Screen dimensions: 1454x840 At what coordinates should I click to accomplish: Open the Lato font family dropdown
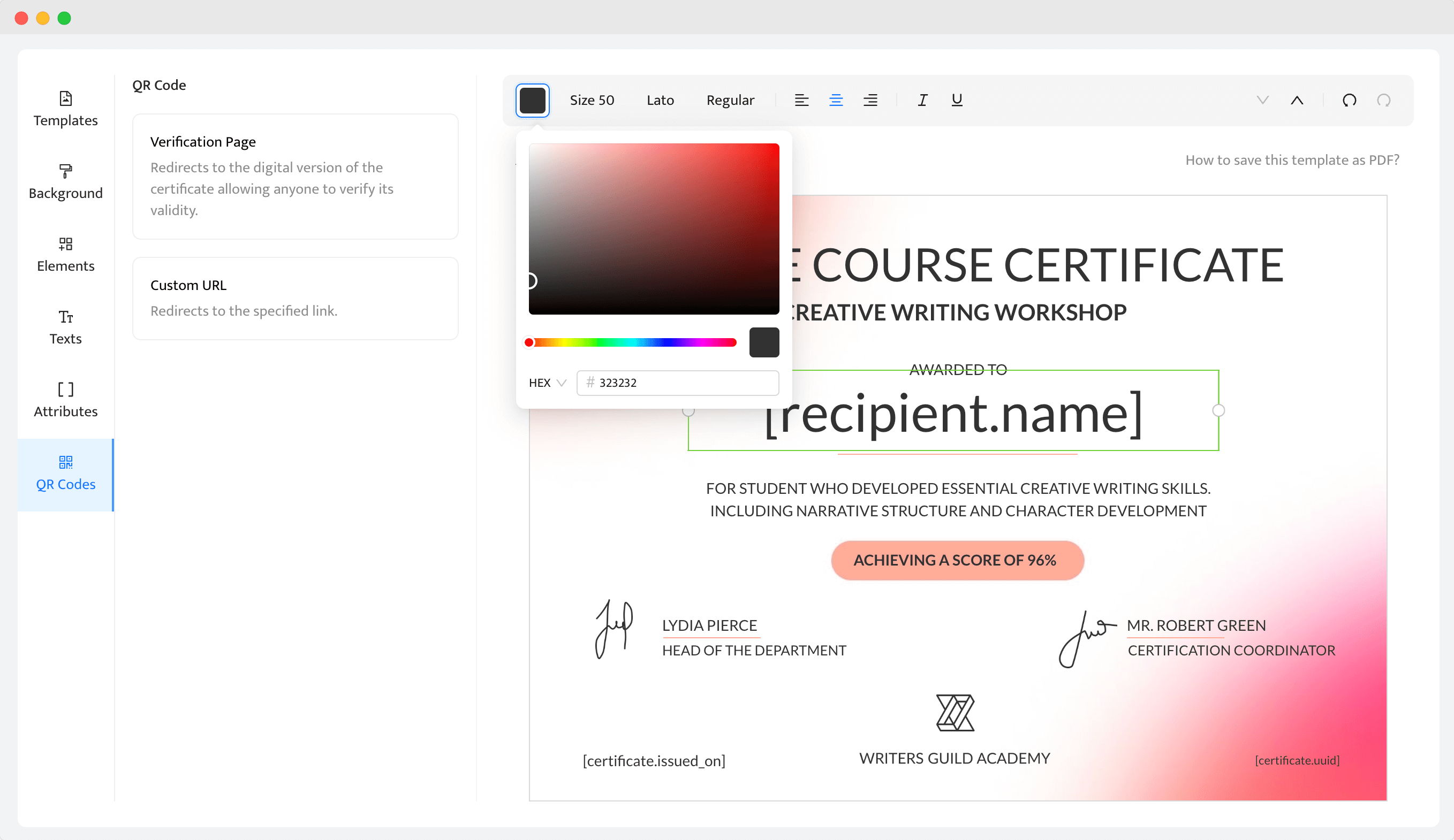(660, 100)
